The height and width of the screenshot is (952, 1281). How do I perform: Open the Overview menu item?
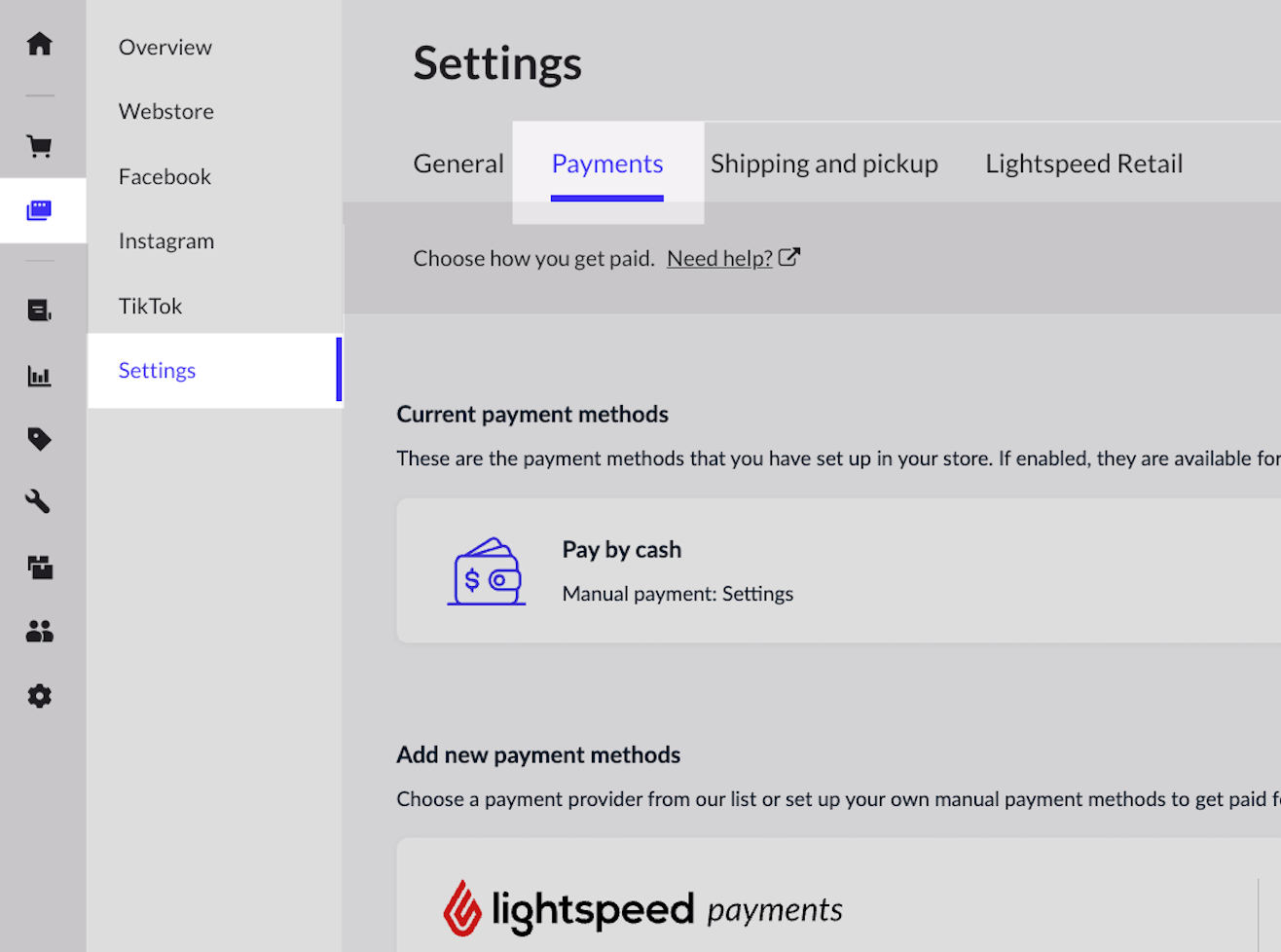pyautogui.click(x=165, y=47)
